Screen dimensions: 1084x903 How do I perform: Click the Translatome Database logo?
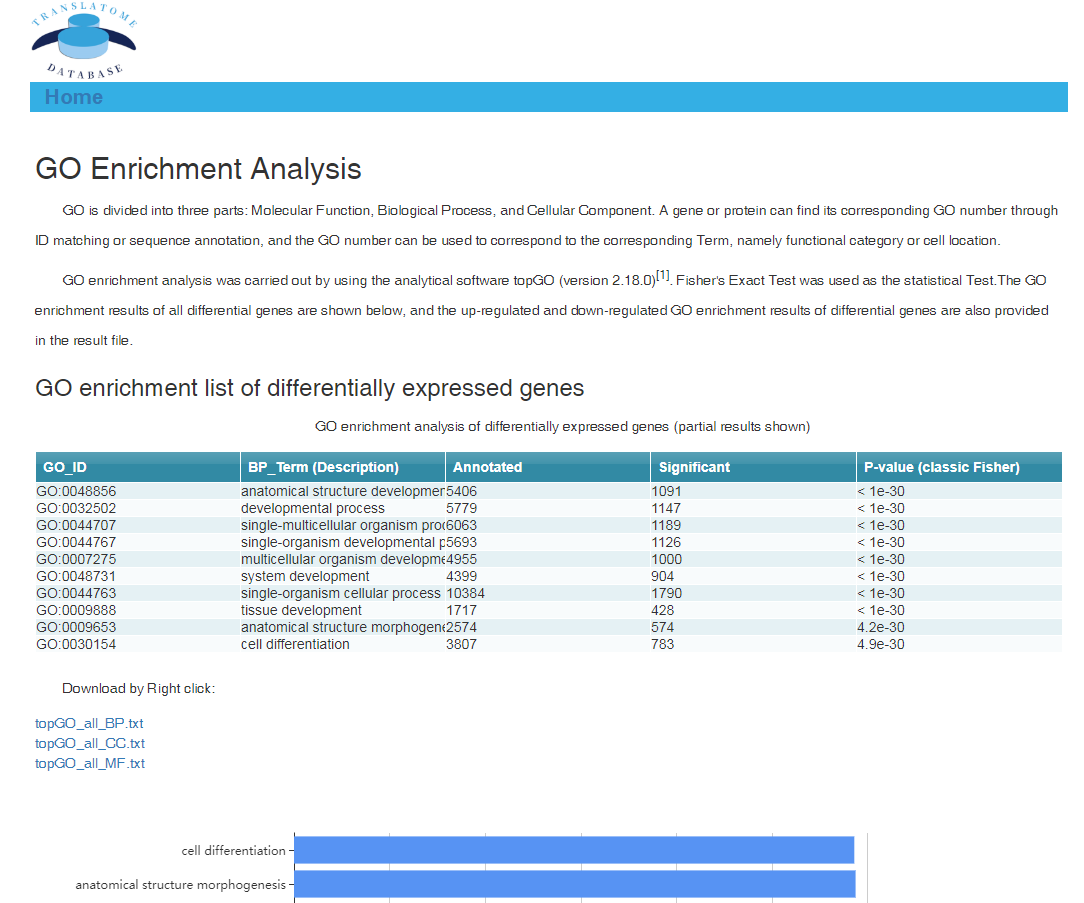tap(84, 40)
